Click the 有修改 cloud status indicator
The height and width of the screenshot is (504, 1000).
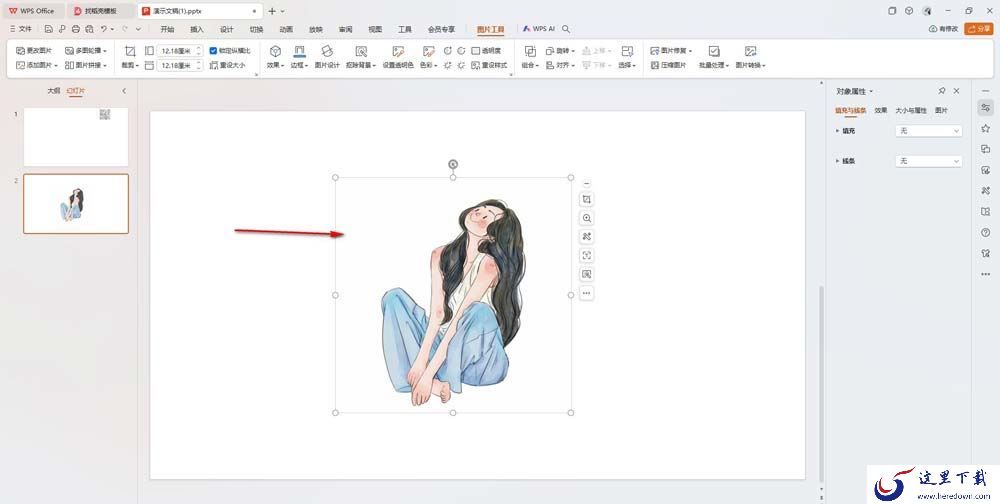tap(943, 29)
